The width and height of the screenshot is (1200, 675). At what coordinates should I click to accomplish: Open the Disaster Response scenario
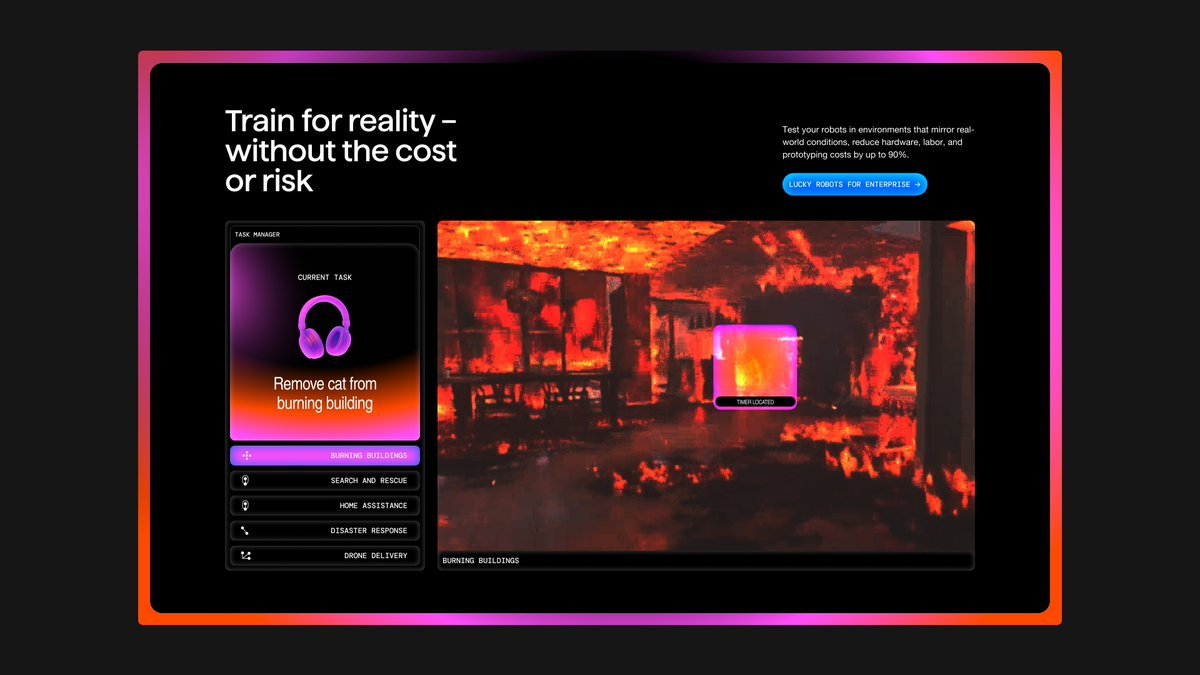[325, 531]
